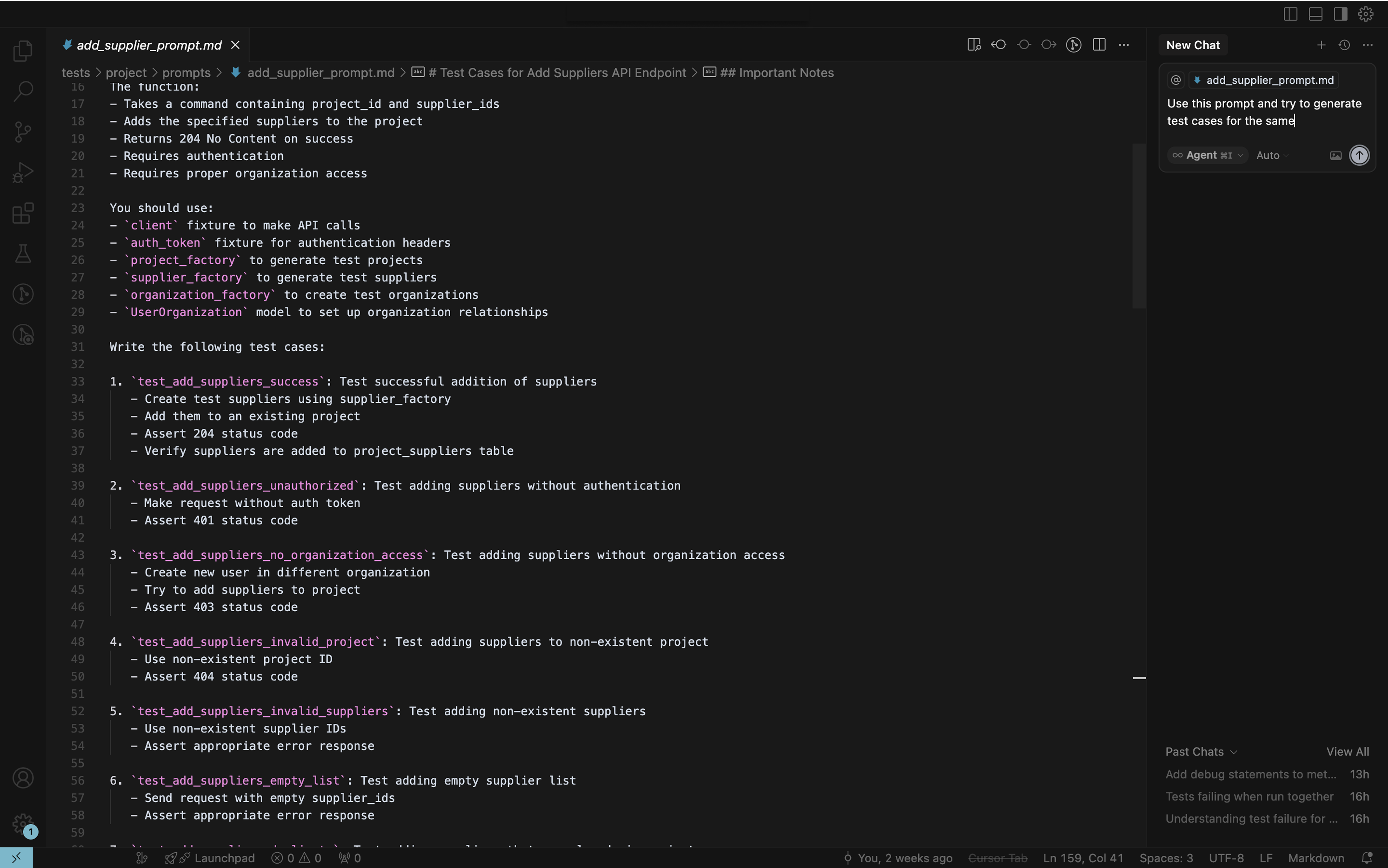Click the Open Preview to the Side icon
1388x868 pixels.
974,45
